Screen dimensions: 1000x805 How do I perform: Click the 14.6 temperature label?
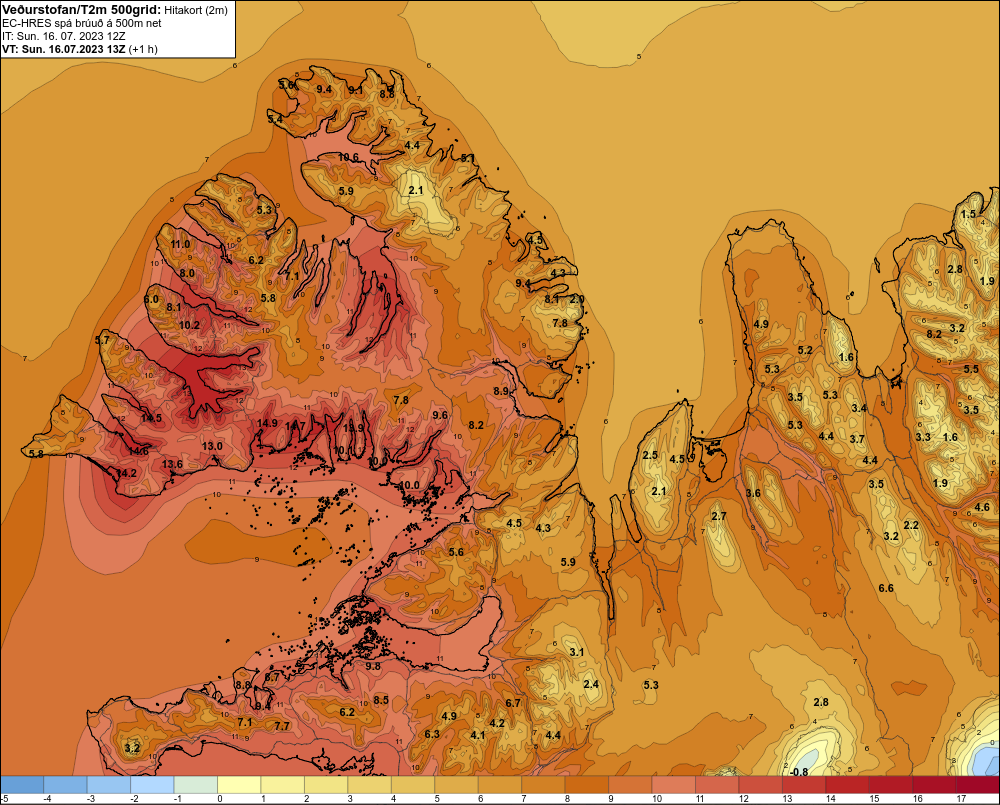(138, 451)
